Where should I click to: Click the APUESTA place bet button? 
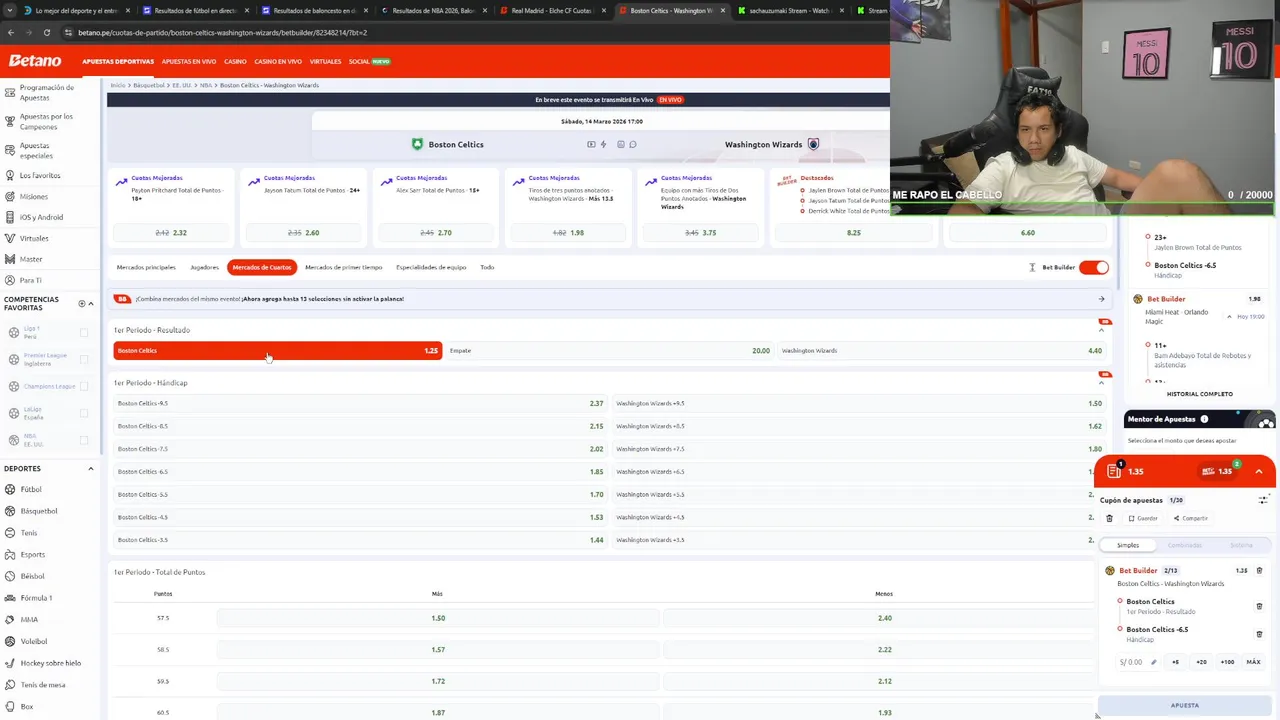1185,705
